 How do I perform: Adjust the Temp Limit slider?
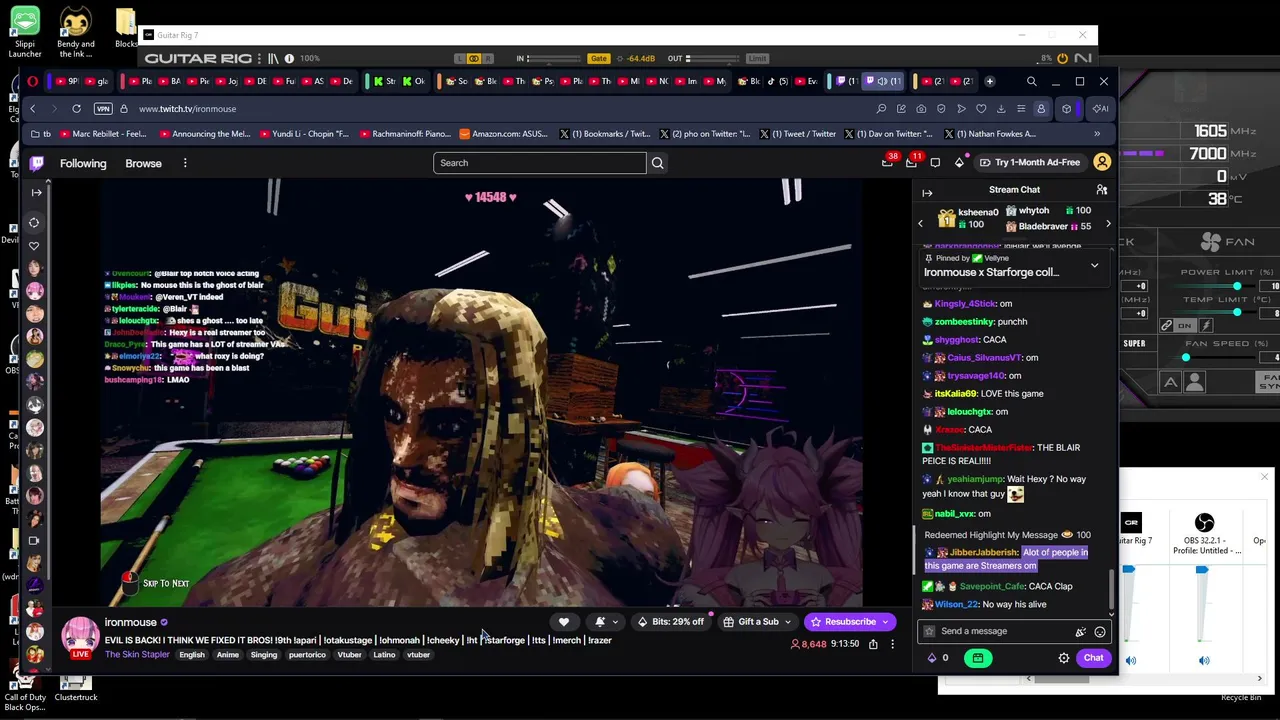[1237, 313]
